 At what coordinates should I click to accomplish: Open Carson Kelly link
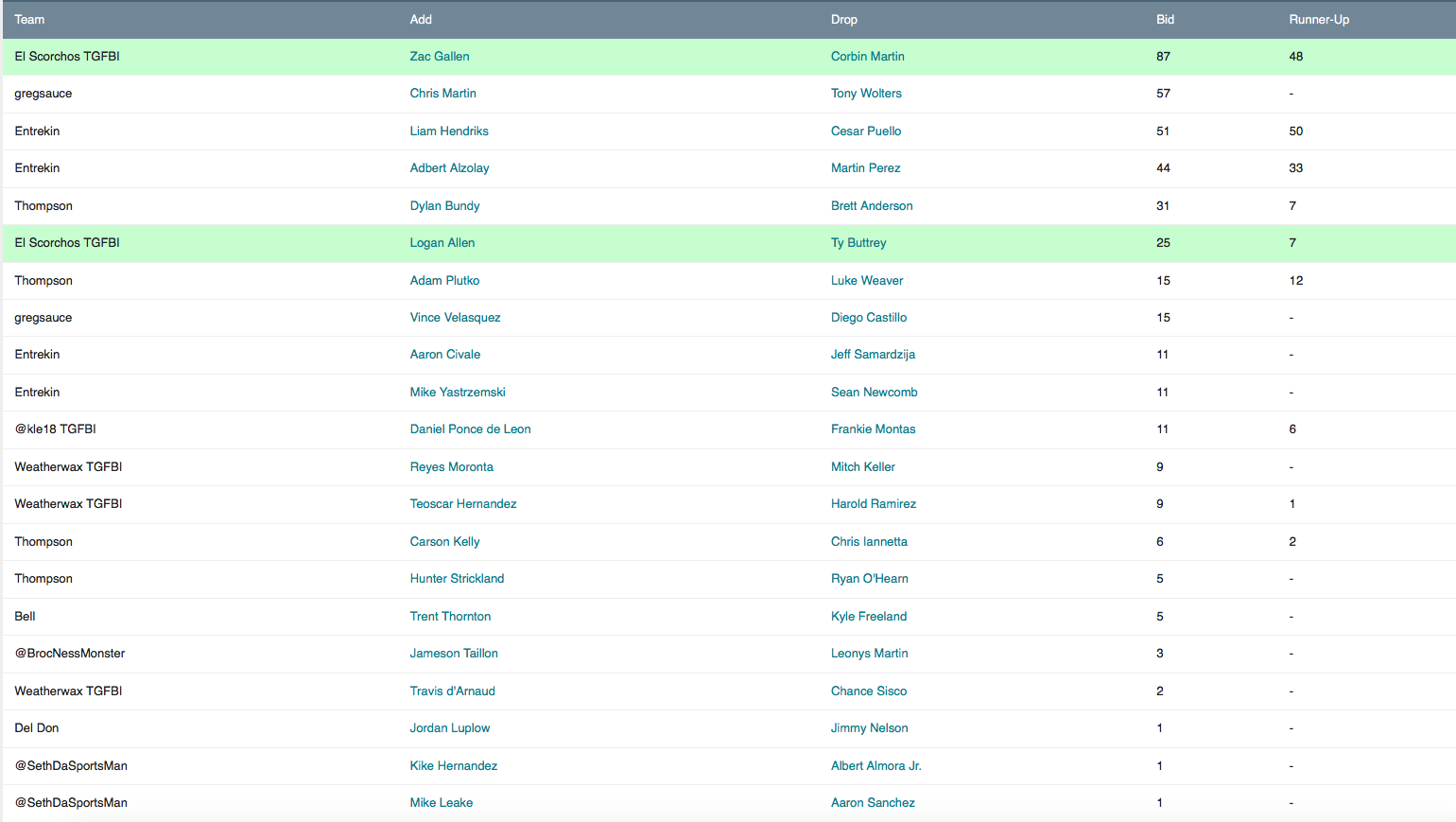pyautogui.click(x=445, y=542)
